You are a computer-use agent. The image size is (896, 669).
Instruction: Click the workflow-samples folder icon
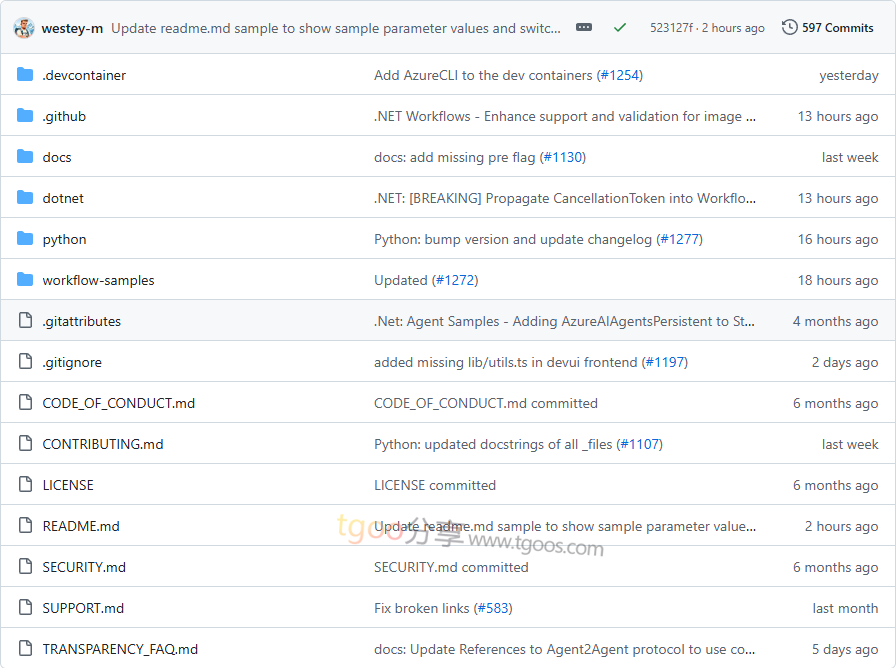(x=25, y=280)
